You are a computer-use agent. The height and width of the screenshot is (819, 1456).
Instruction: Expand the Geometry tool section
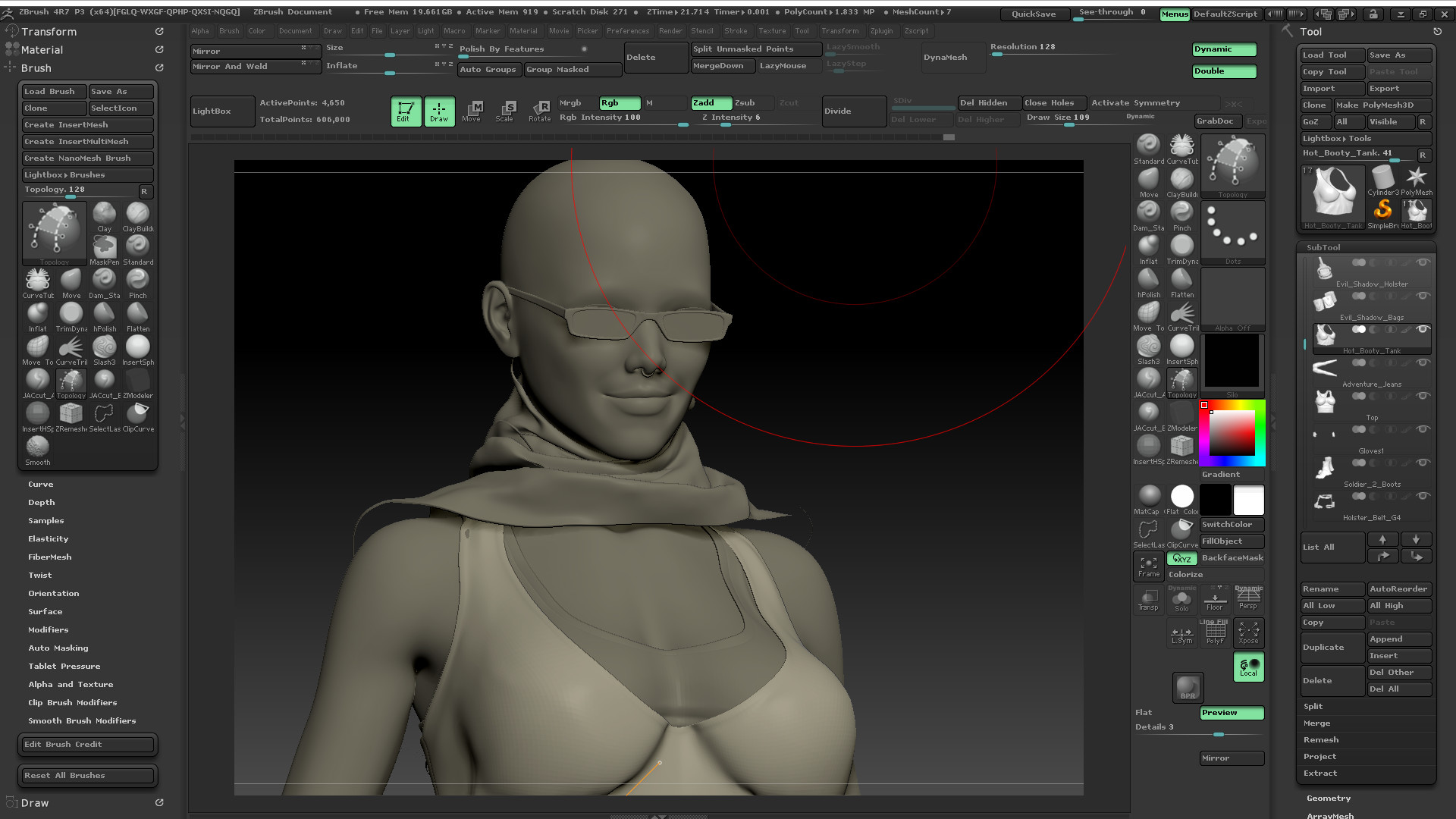1329,799
